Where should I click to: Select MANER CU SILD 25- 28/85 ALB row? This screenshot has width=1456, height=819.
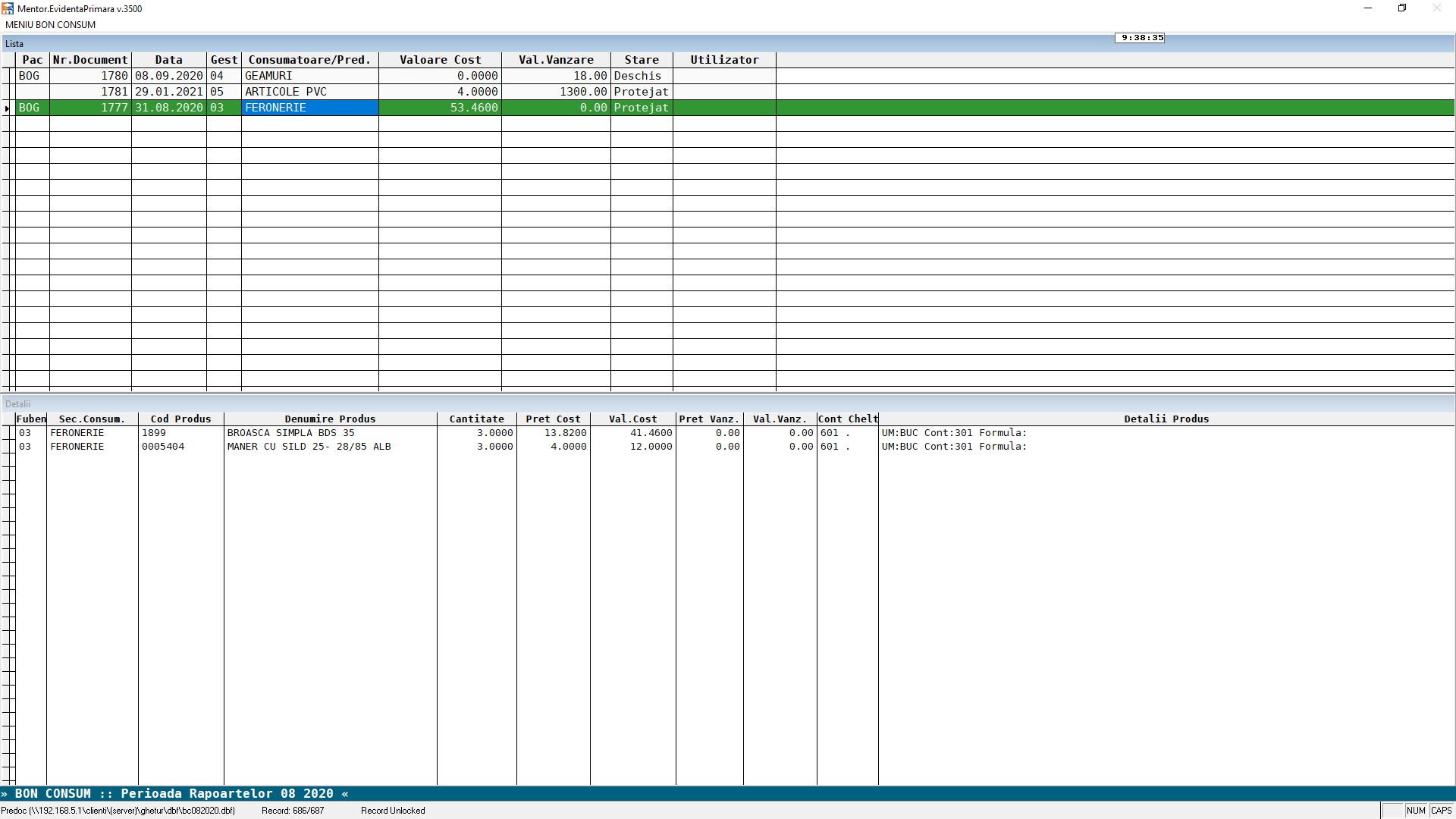point(309,447)
